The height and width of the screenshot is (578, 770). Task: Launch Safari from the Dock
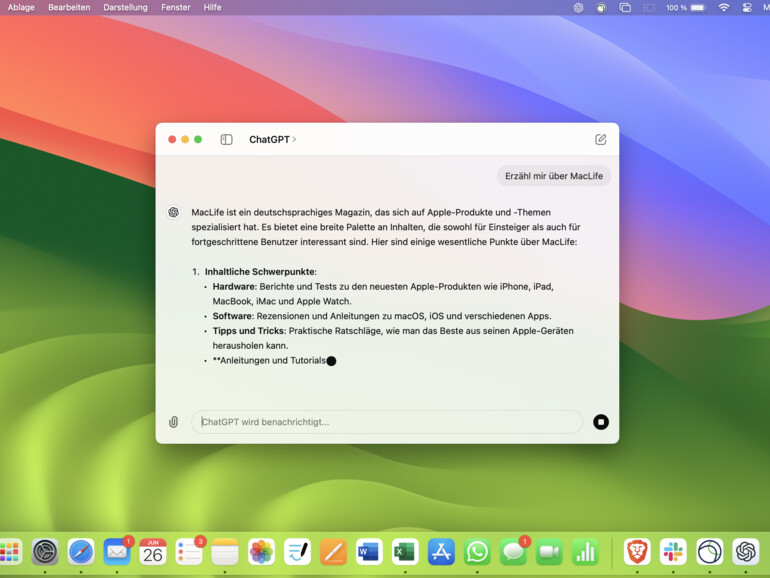click(x=81, y=551)
